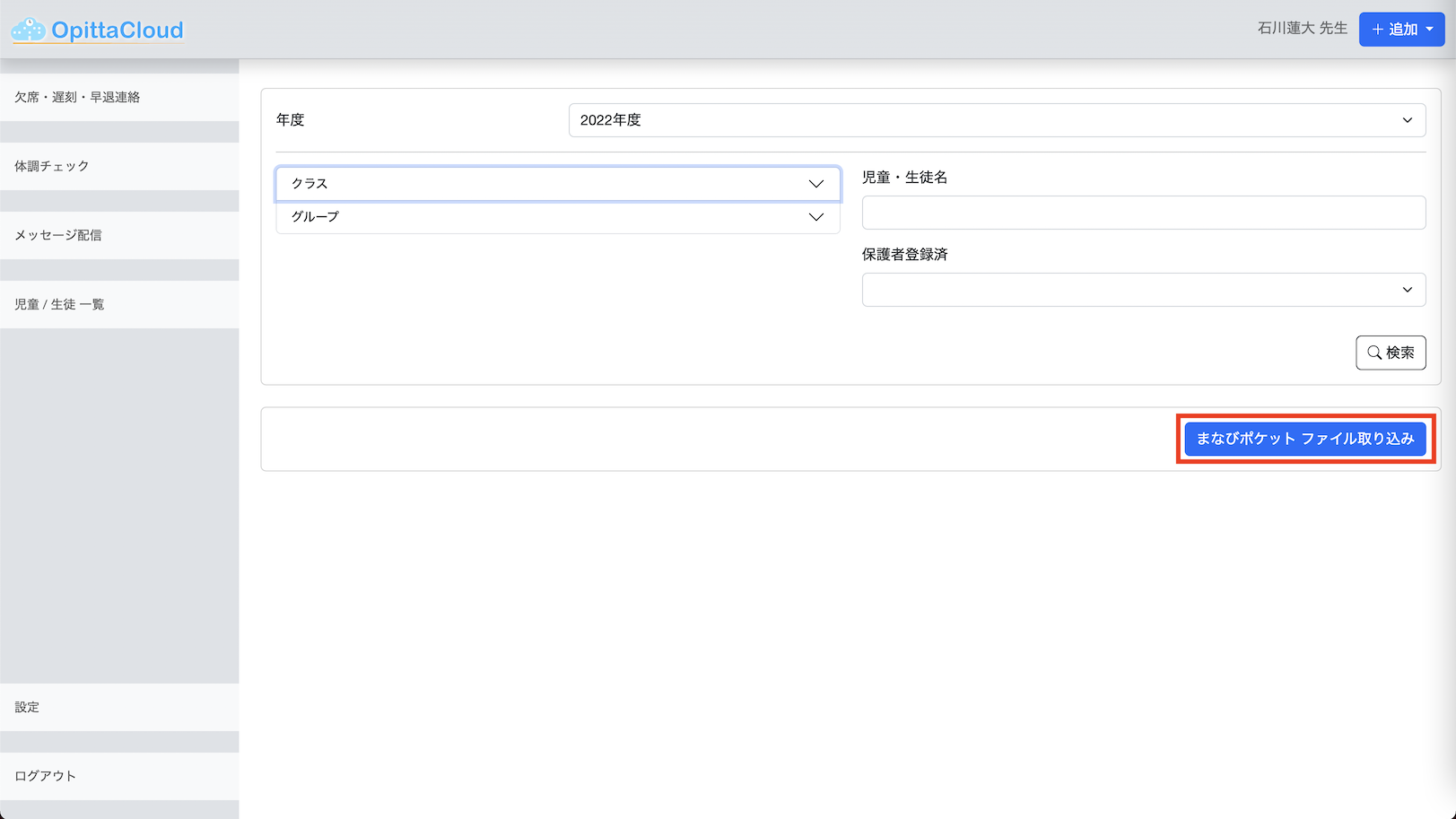Click ログアウト to sign out

[119, 776]
